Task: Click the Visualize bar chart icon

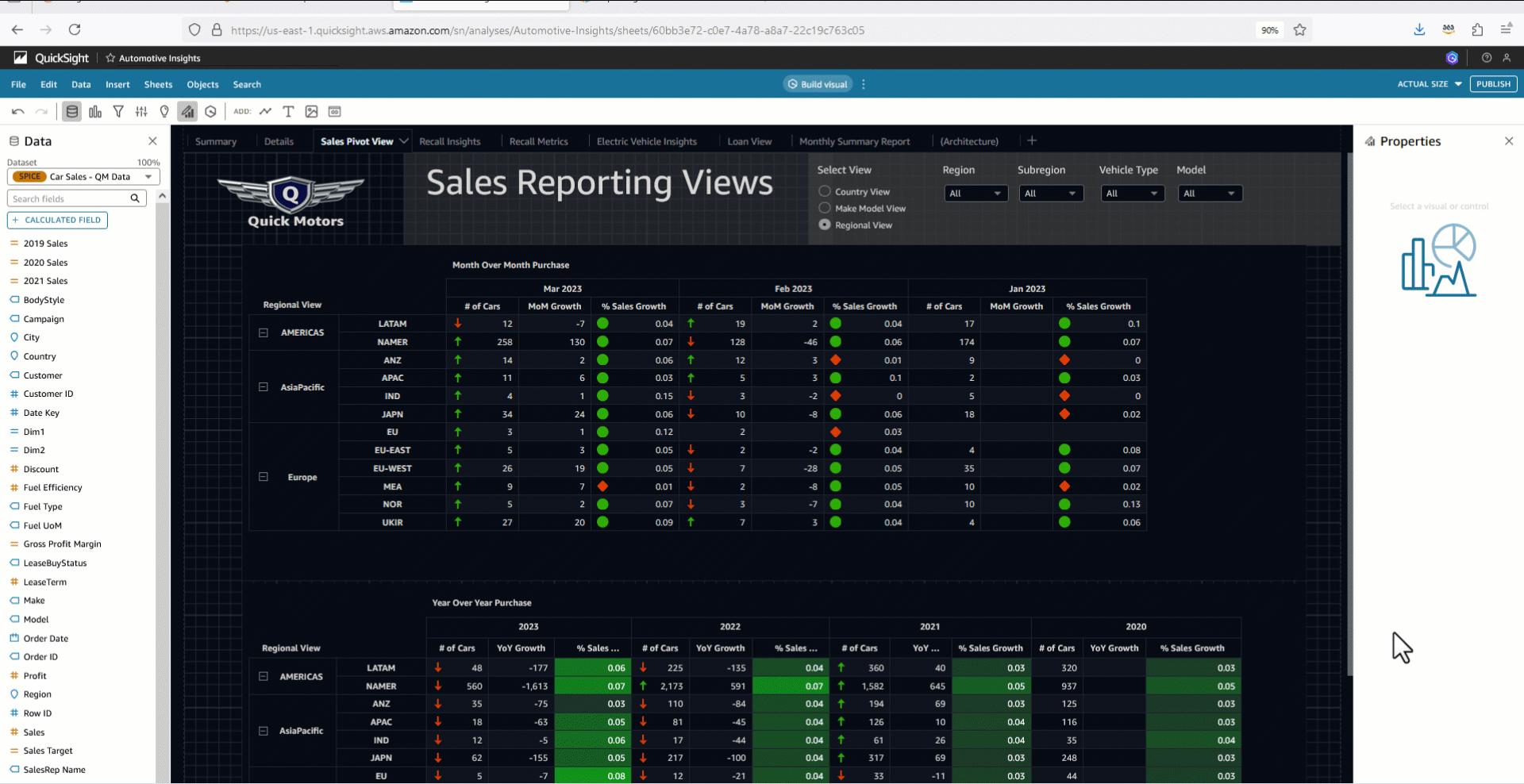Action: [x=95, y=112]
